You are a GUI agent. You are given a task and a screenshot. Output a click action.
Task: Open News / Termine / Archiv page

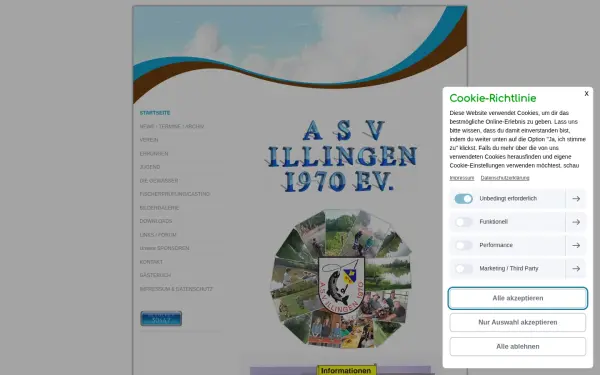[x=172, y=126]
